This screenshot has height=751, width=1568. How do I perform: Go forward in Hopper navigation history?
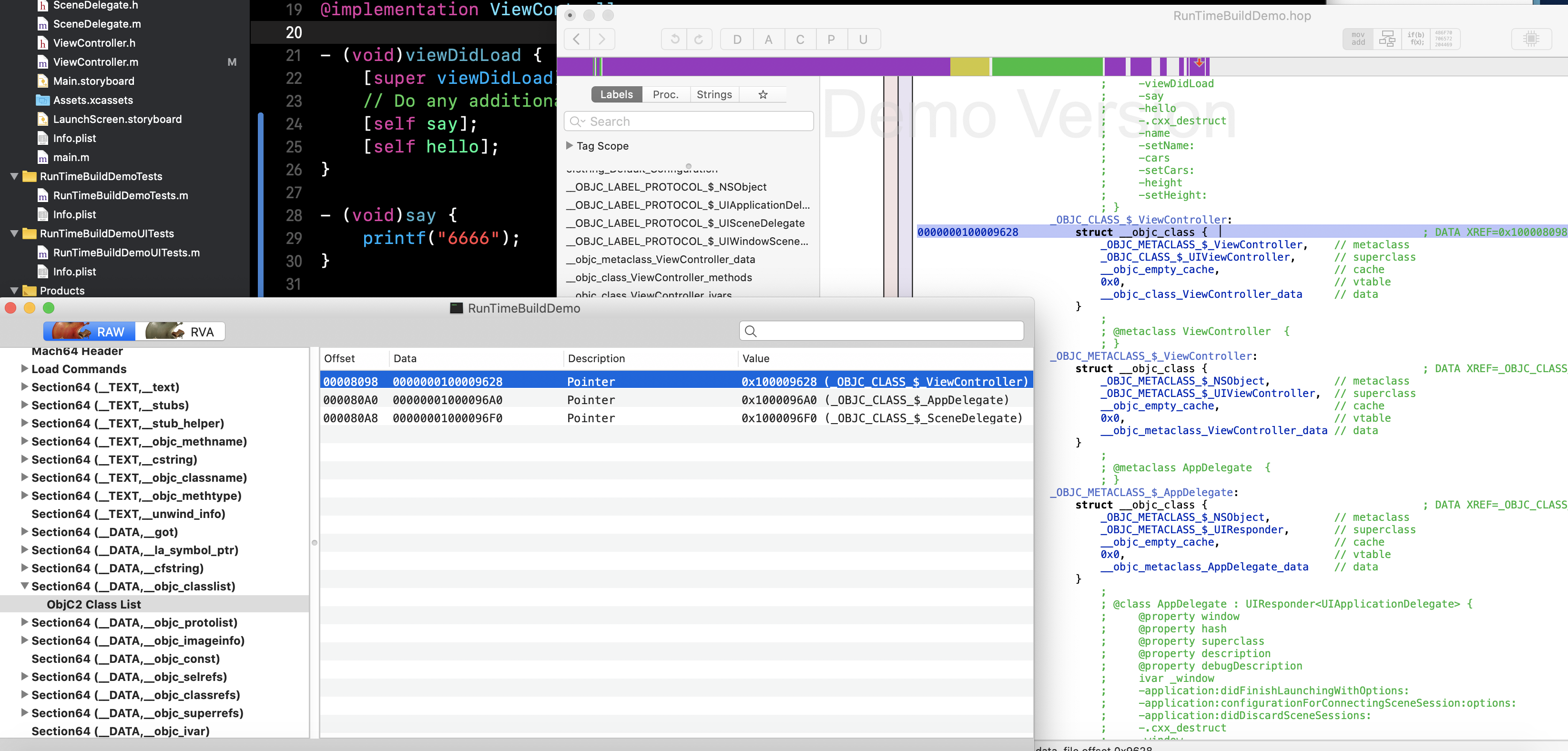[602, 40]
